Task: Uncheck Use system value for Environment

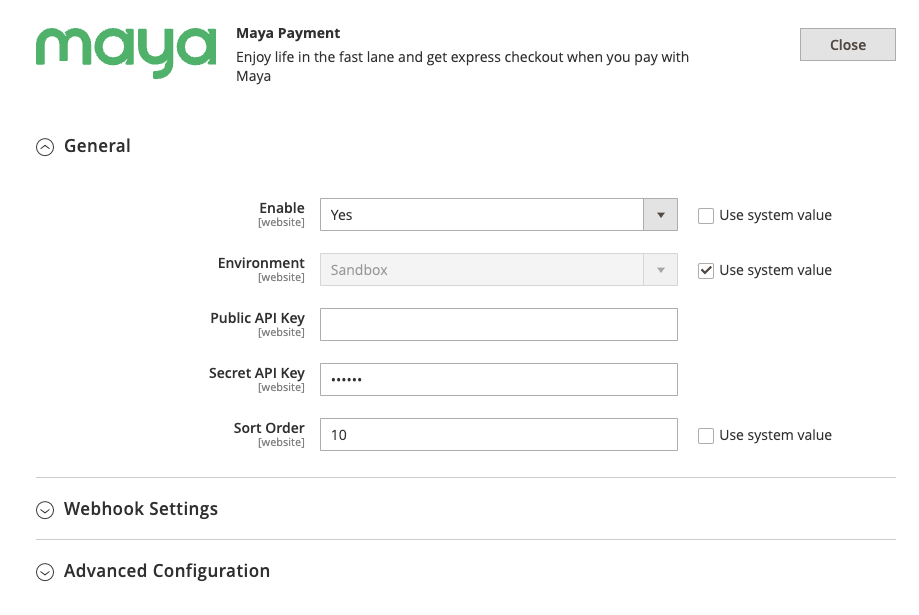Action: pyautogui.click(x=706, y=270)
